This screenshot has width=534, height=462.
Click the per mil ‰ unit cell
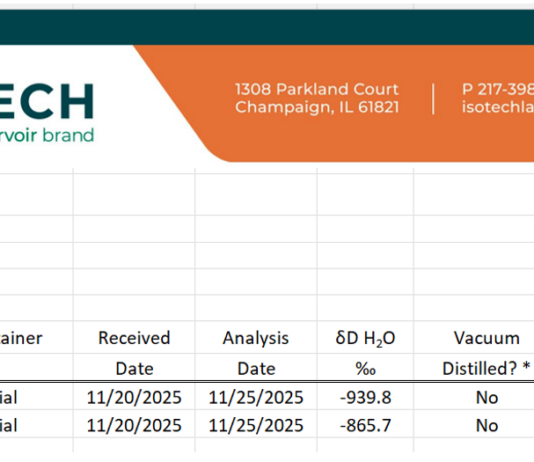click(x=365, y=368)
